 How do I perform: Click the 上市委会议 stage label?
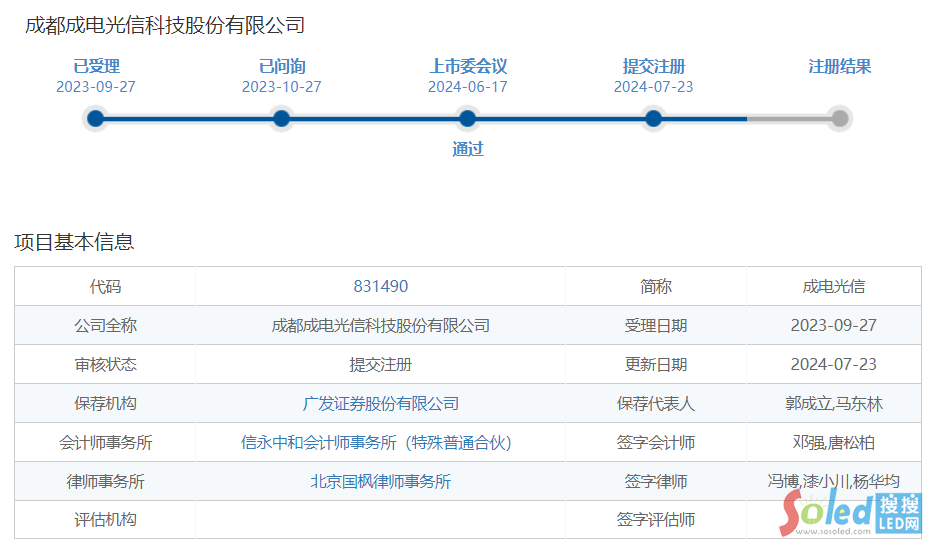pos(468,67)
